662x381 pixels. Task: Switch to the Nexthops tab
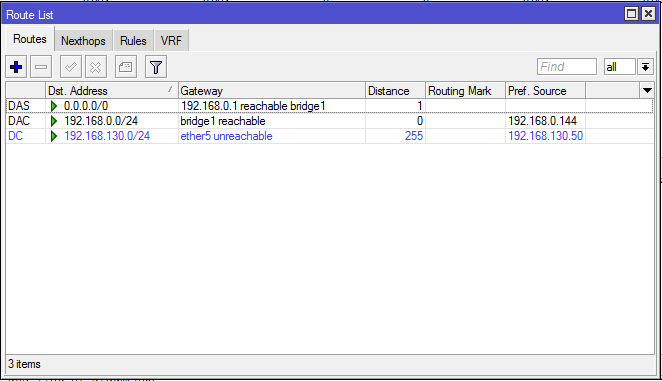coord(83,41)
